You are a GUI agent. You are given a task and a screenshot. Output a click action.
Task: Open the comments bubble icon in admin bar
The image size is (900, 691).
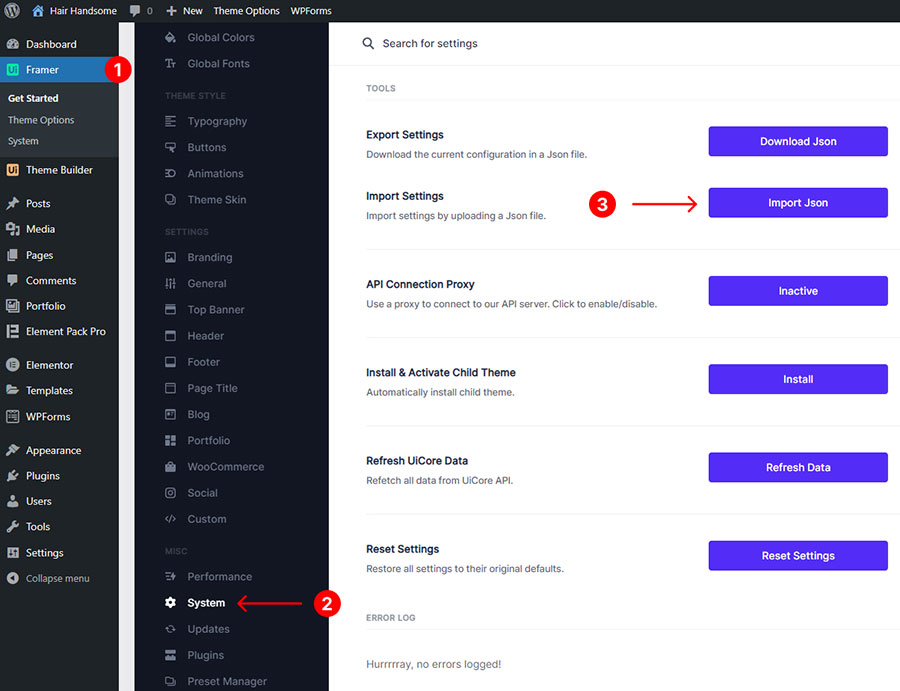click(x=134, y=11)
